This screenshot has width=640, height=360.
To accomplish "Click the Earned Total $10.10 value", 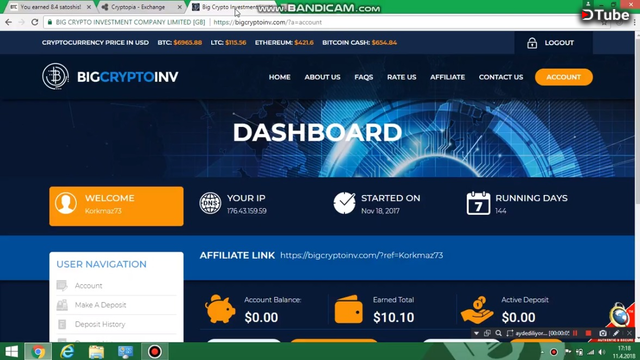I will [x=393, y=317].
